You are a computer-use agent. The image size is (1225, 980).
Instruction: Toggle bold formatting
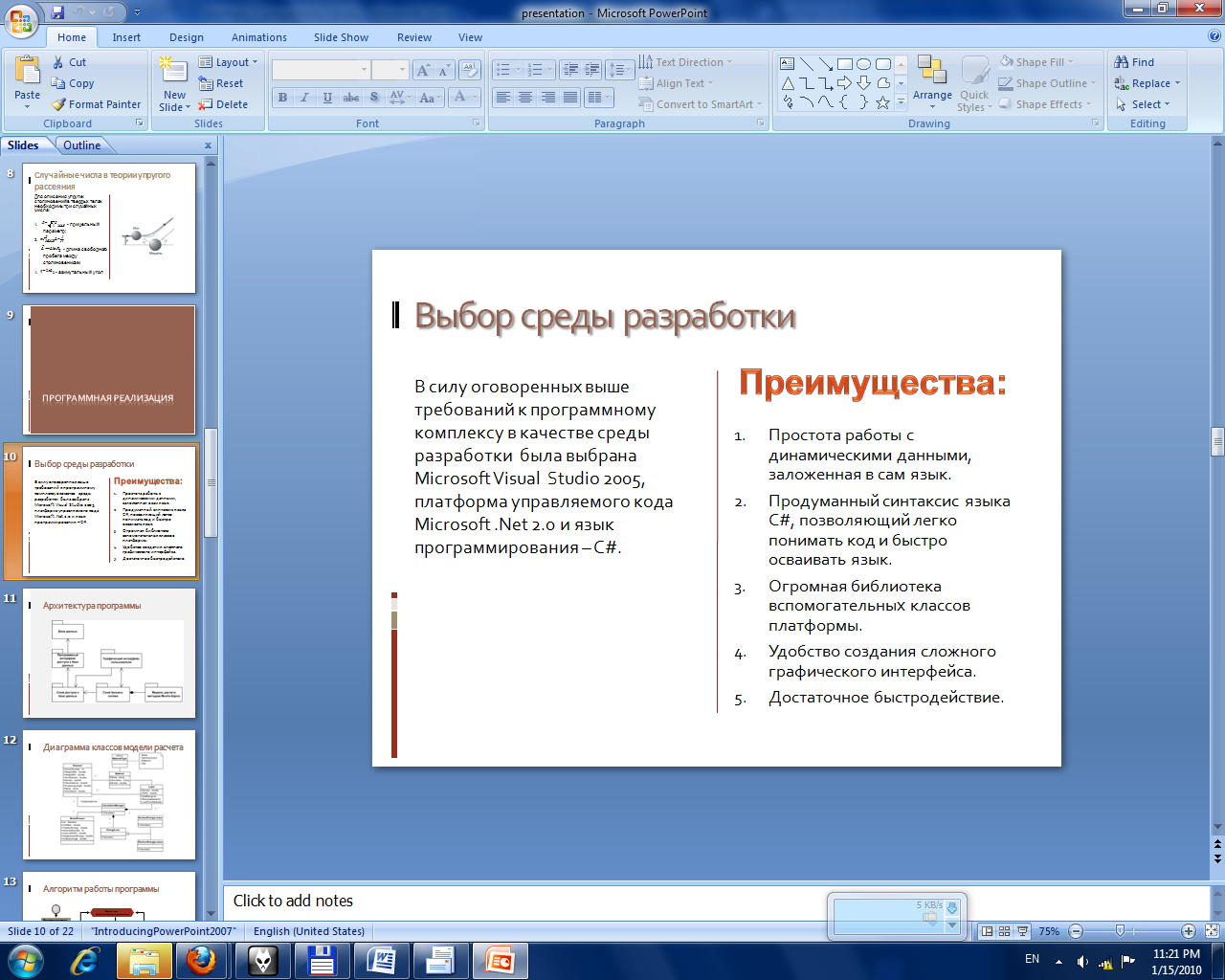tap(282, 97)
